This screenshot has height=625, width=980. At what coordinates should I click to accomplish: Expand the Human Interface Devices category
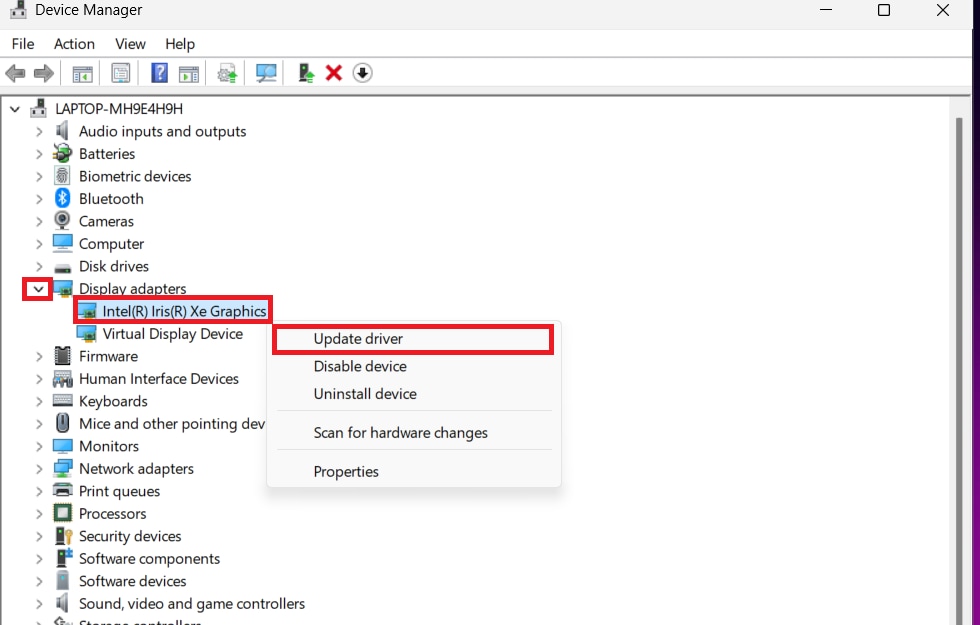point(39,379)
